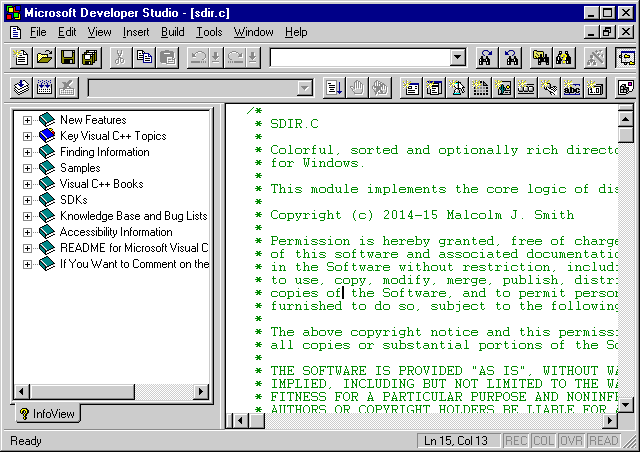Expand the Samples tree node

(27, 168)
